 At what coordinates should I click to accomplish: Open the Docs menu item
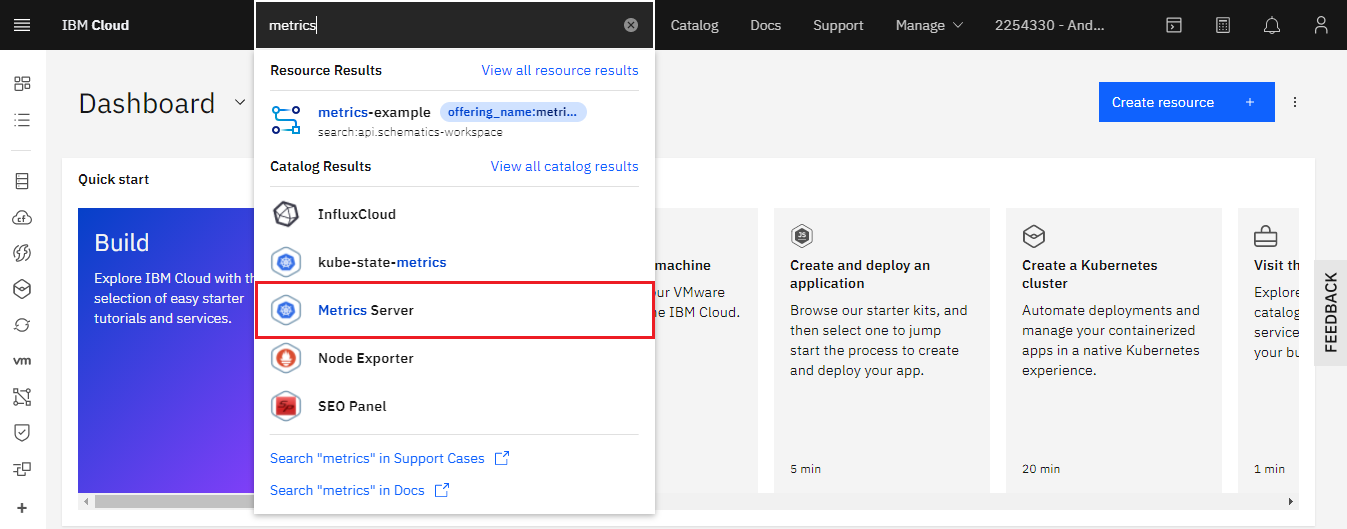(x=766, y=25)
